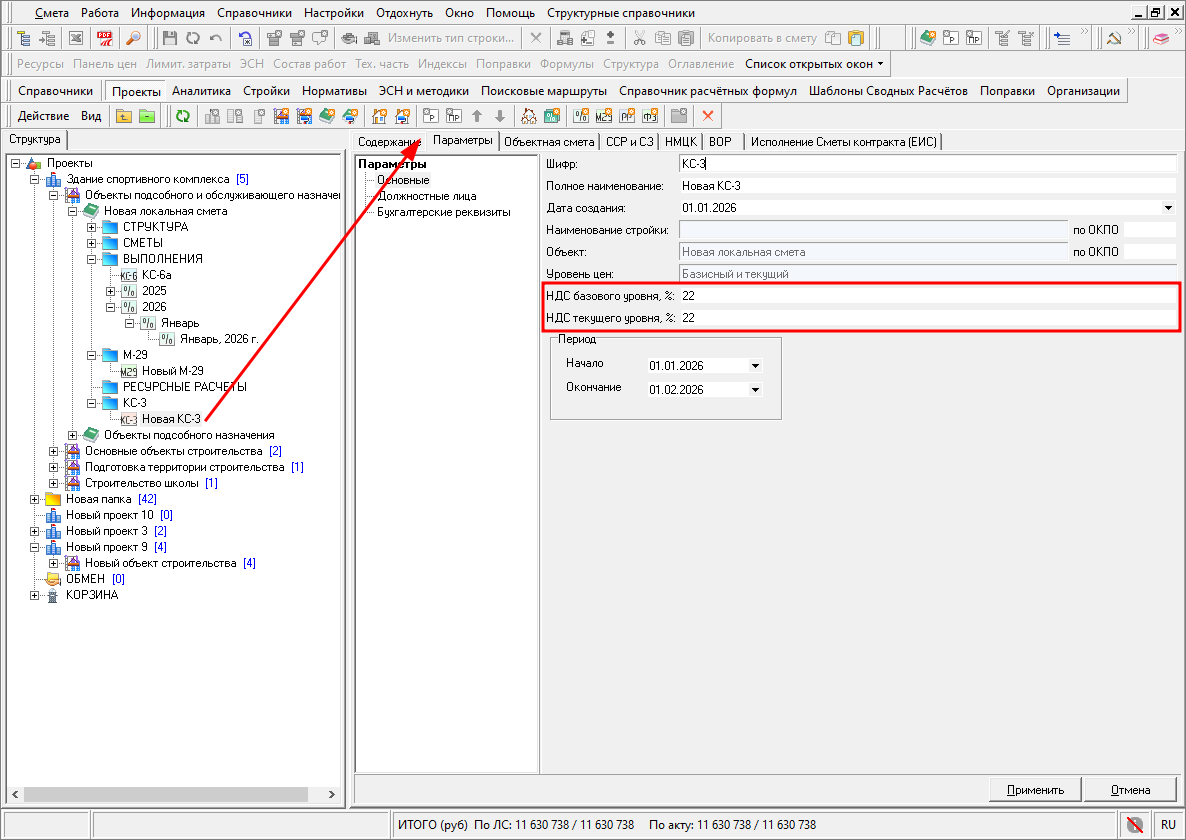The height and width of the screenshot is (840, 1186).
Task: Click the PDF export icon
Action: pos(104,38)
